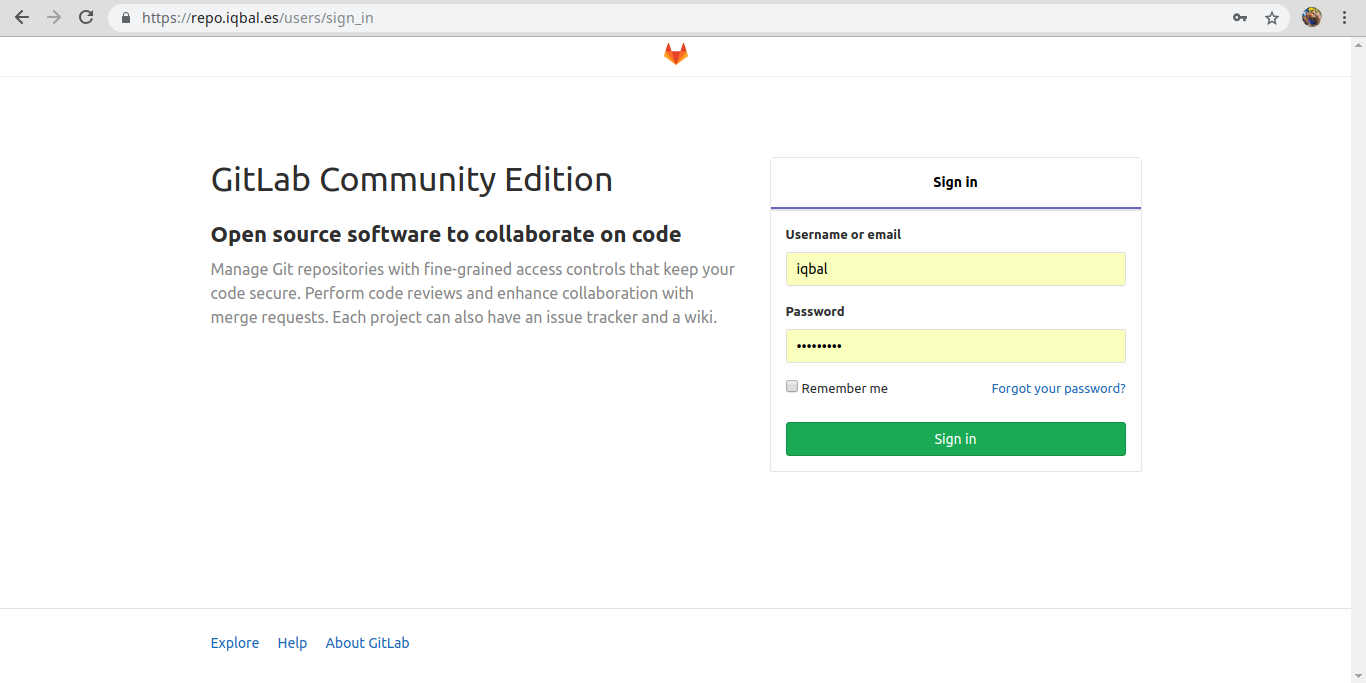Bookmark the page with the star icon

pos(1271,17)
